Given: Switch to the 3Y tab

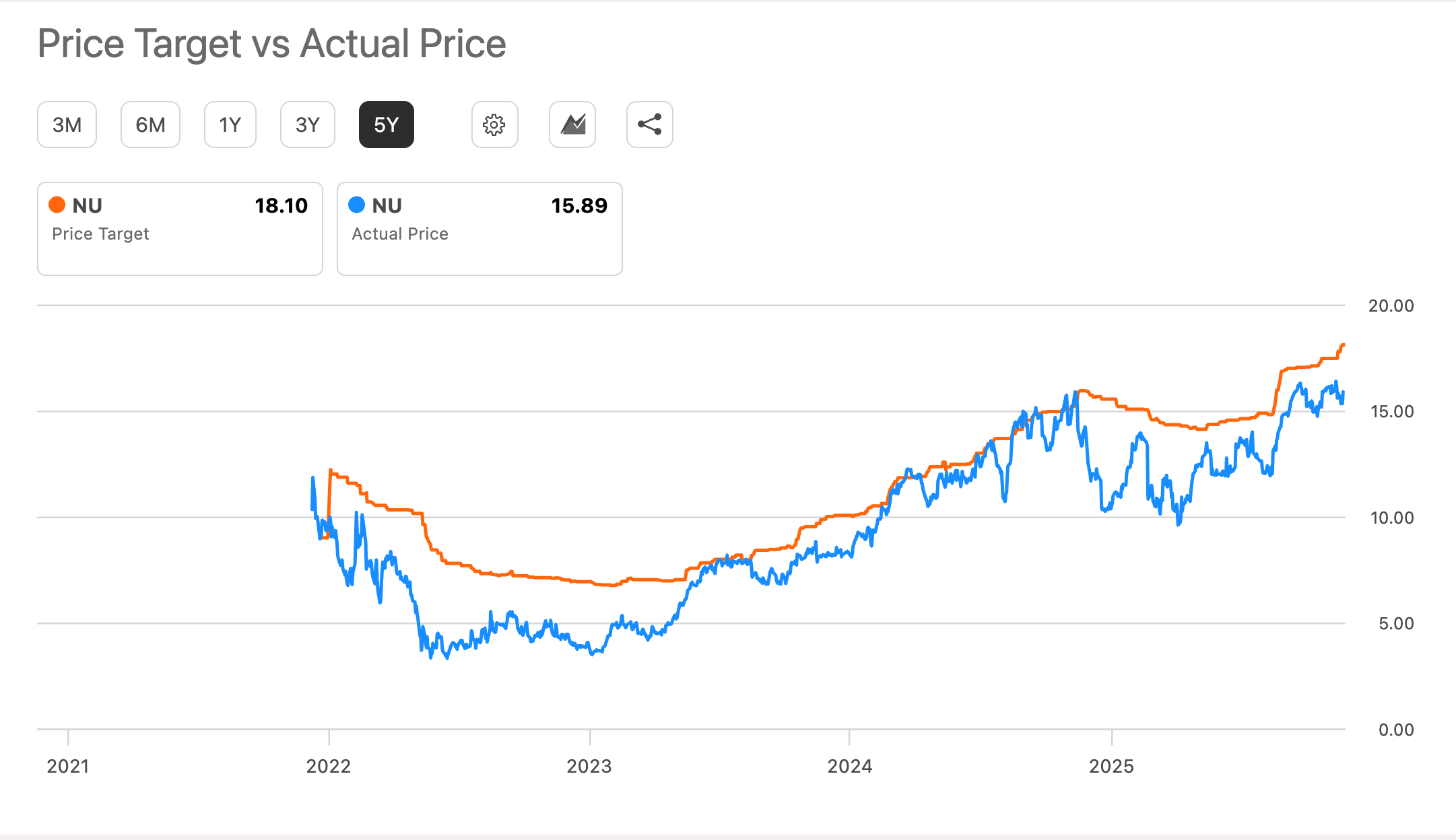Looking at the screenshot, I should [x=307, y=125].
